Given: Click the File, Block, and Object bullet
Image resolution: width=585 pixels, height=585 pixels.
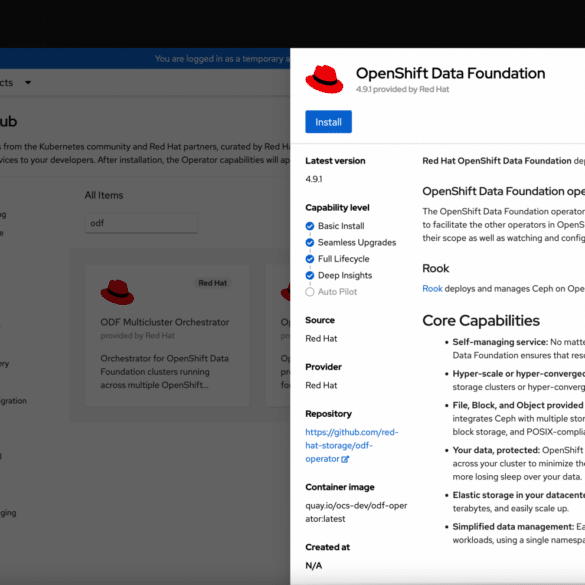Looking at the screenshot, I should [519, 418].
